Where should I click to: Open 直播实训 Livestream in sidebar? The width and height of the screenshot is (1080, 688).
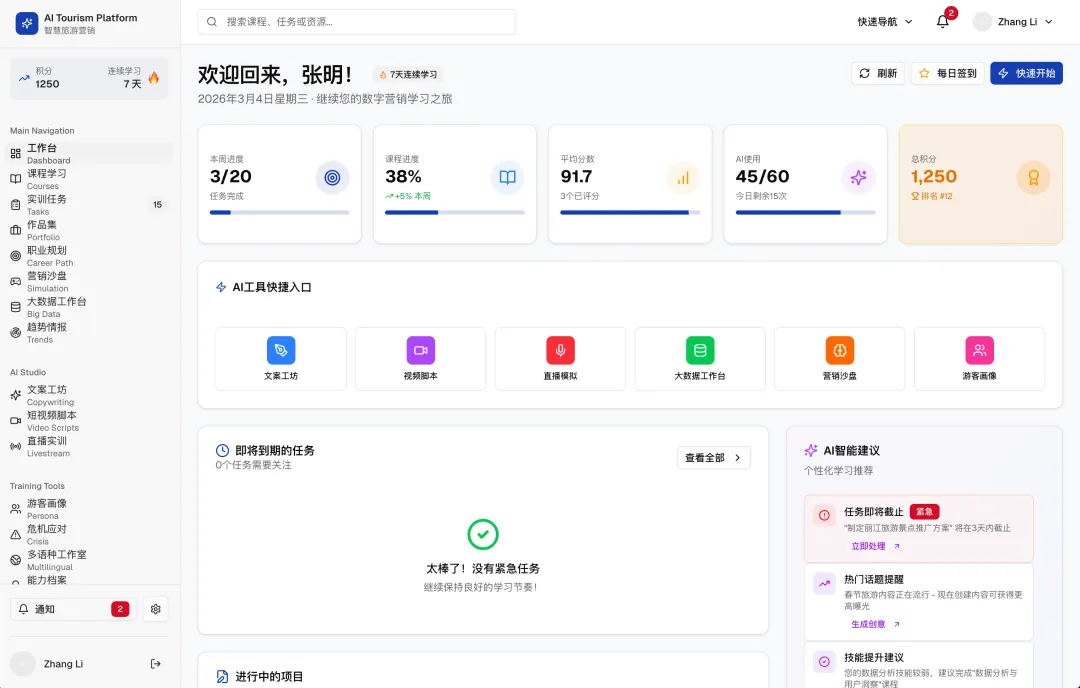coord(90,446)
